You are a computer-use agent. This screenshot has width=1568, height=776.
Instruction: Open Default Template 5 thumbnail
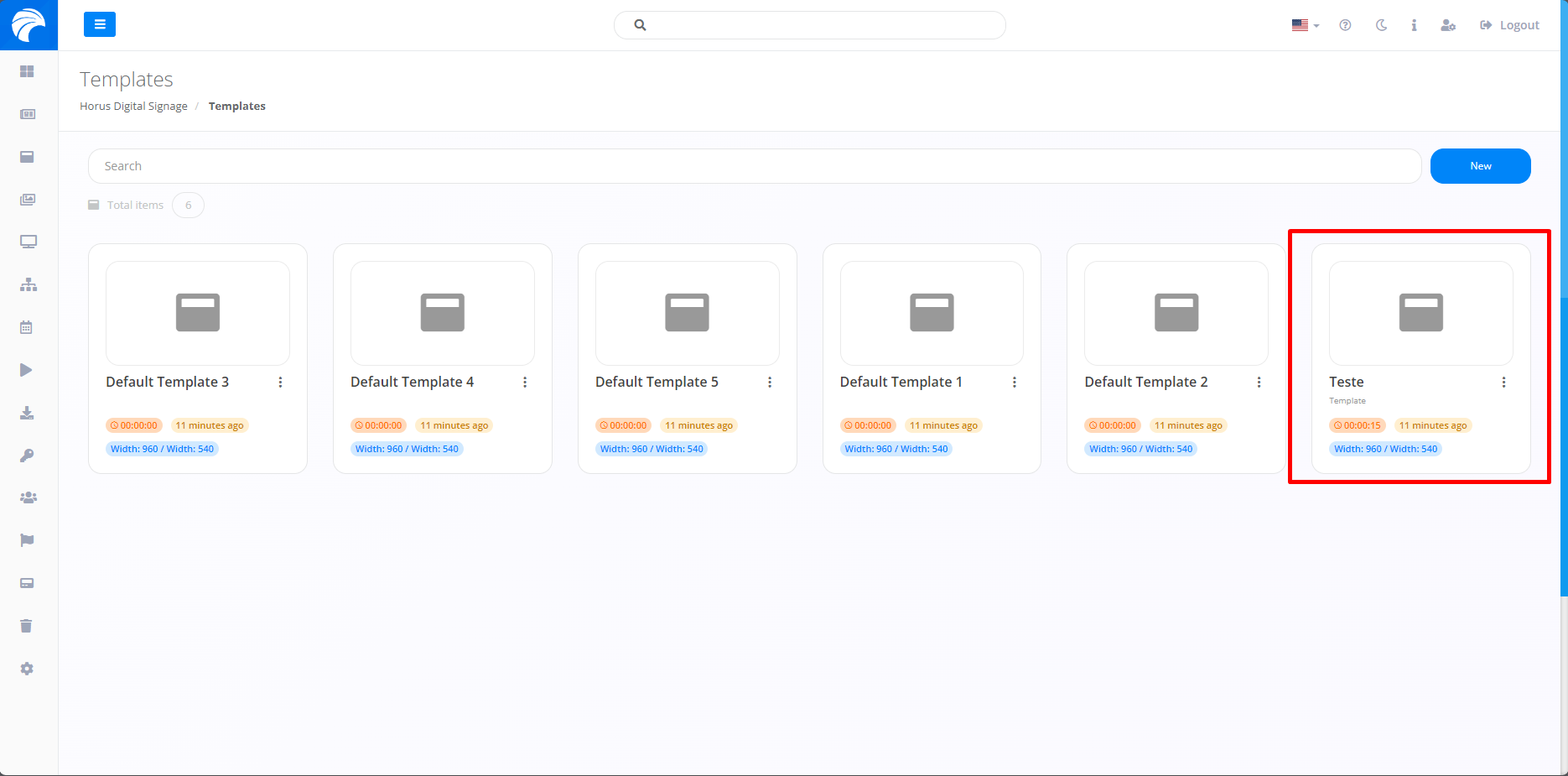[x=687, y=313]
